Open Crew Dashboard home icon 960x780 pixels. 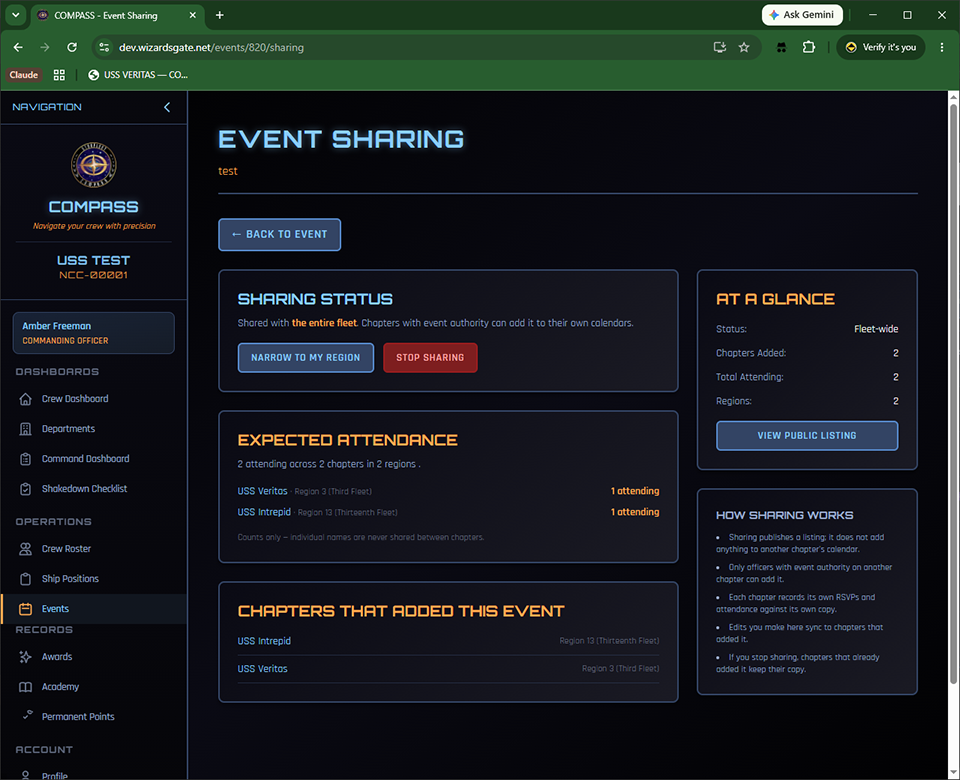pyautogui.click(x=25, y=399)
